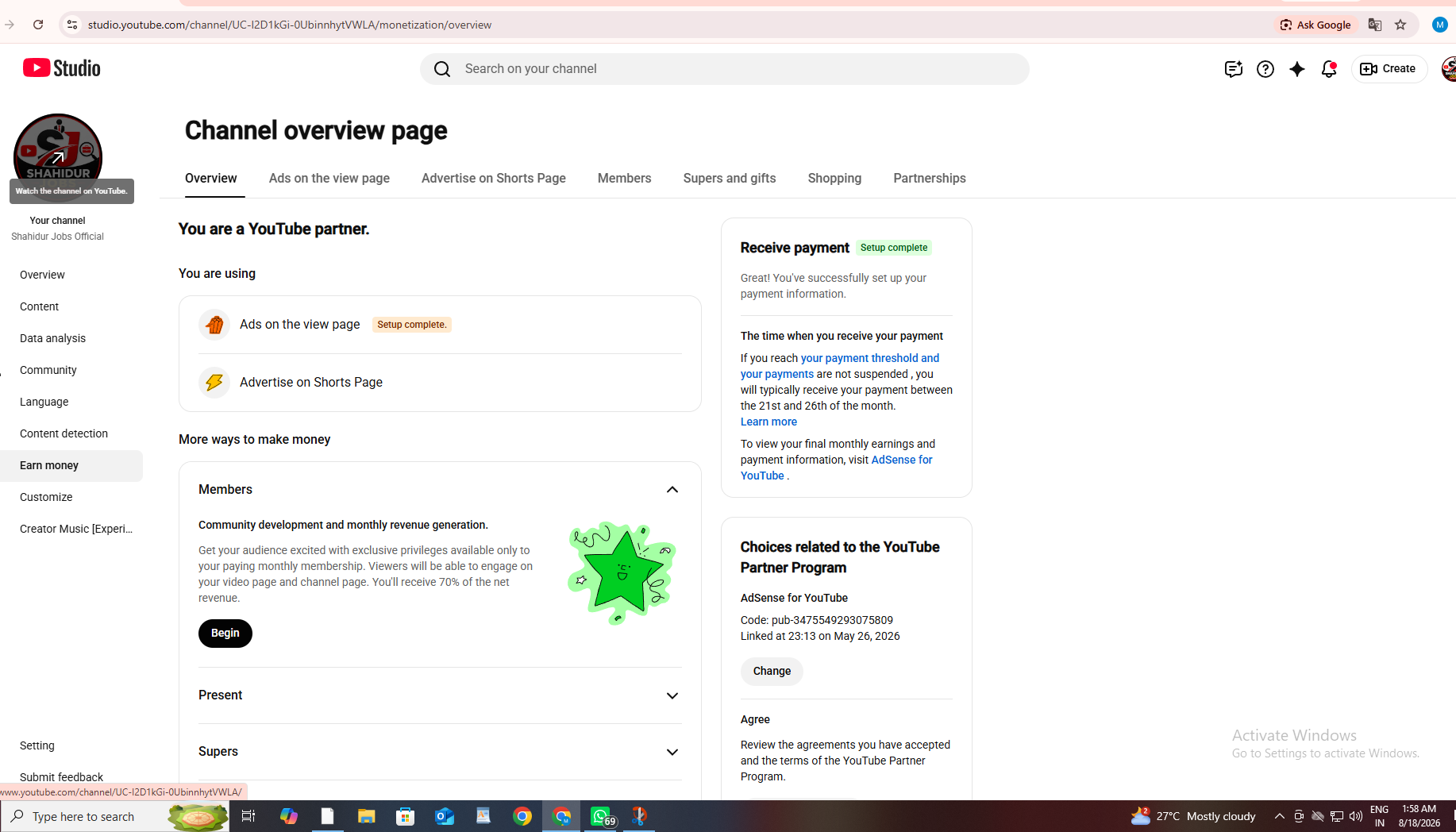Click the Change AdSense button
This screenshot has width=1456, height=832.
pyautogui.click(x=772, y=672)
